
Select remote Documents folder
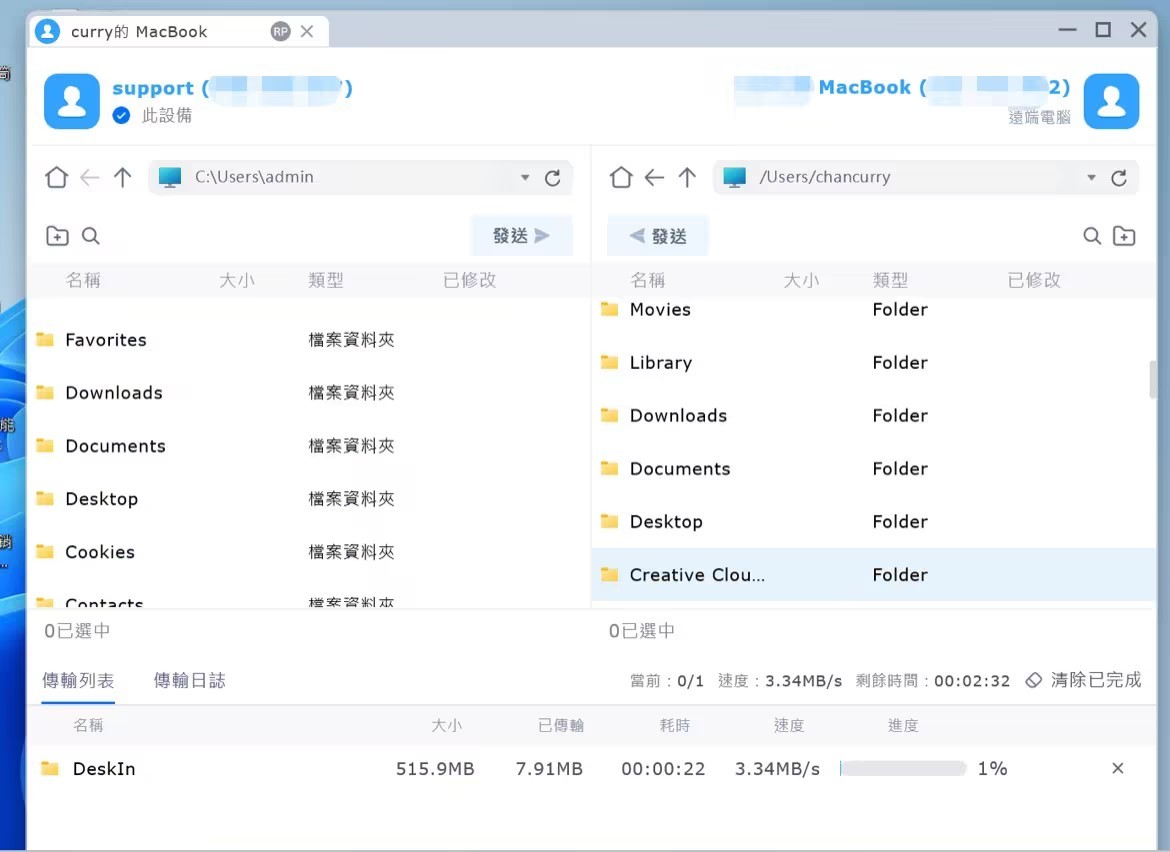(x=873, y=469)
